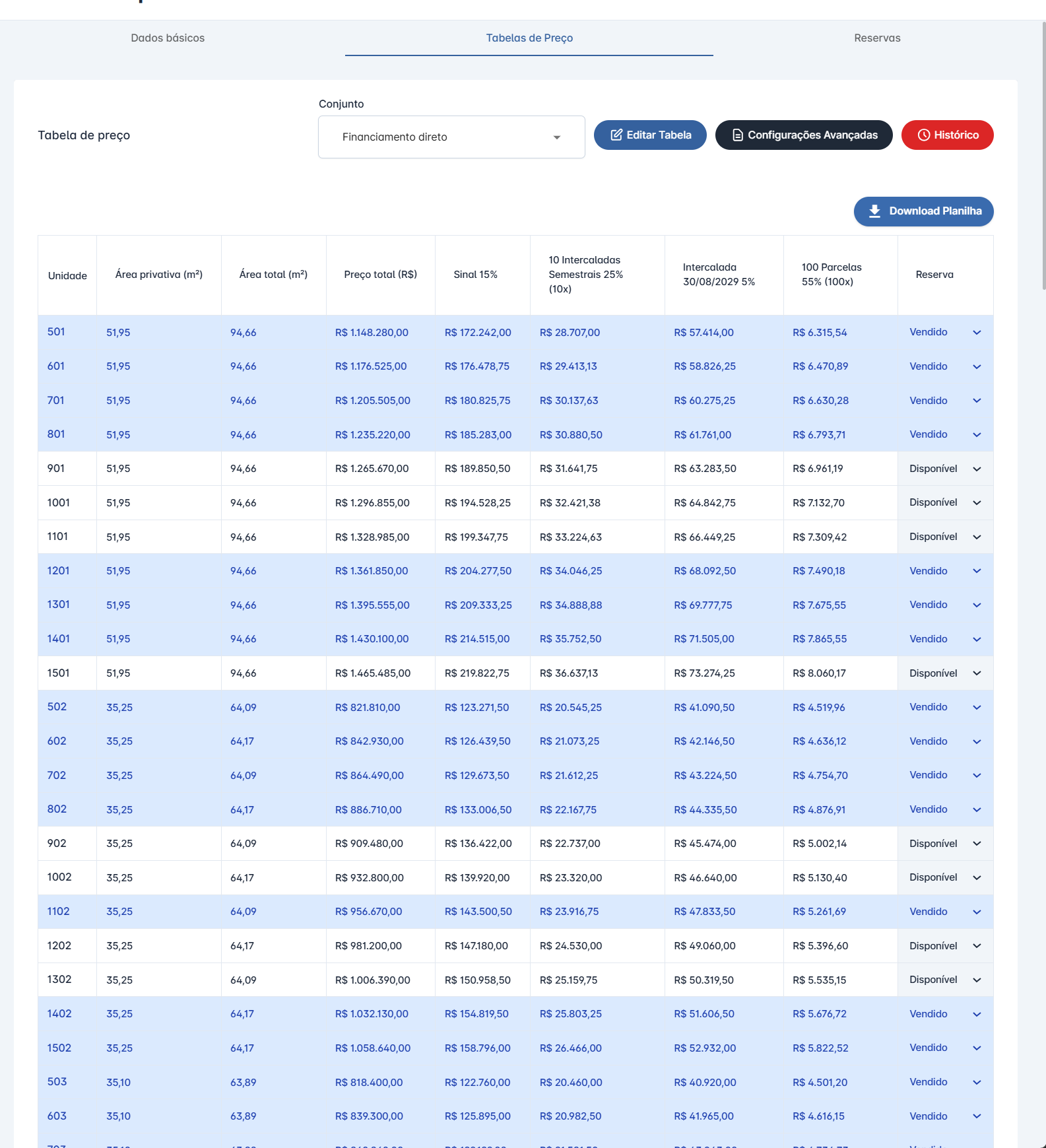The height and width of the screenshot is (1148, 1046).
Task: Click the Configurações Avançadas button
Action: pyautogui.click(x=803, y=135)
